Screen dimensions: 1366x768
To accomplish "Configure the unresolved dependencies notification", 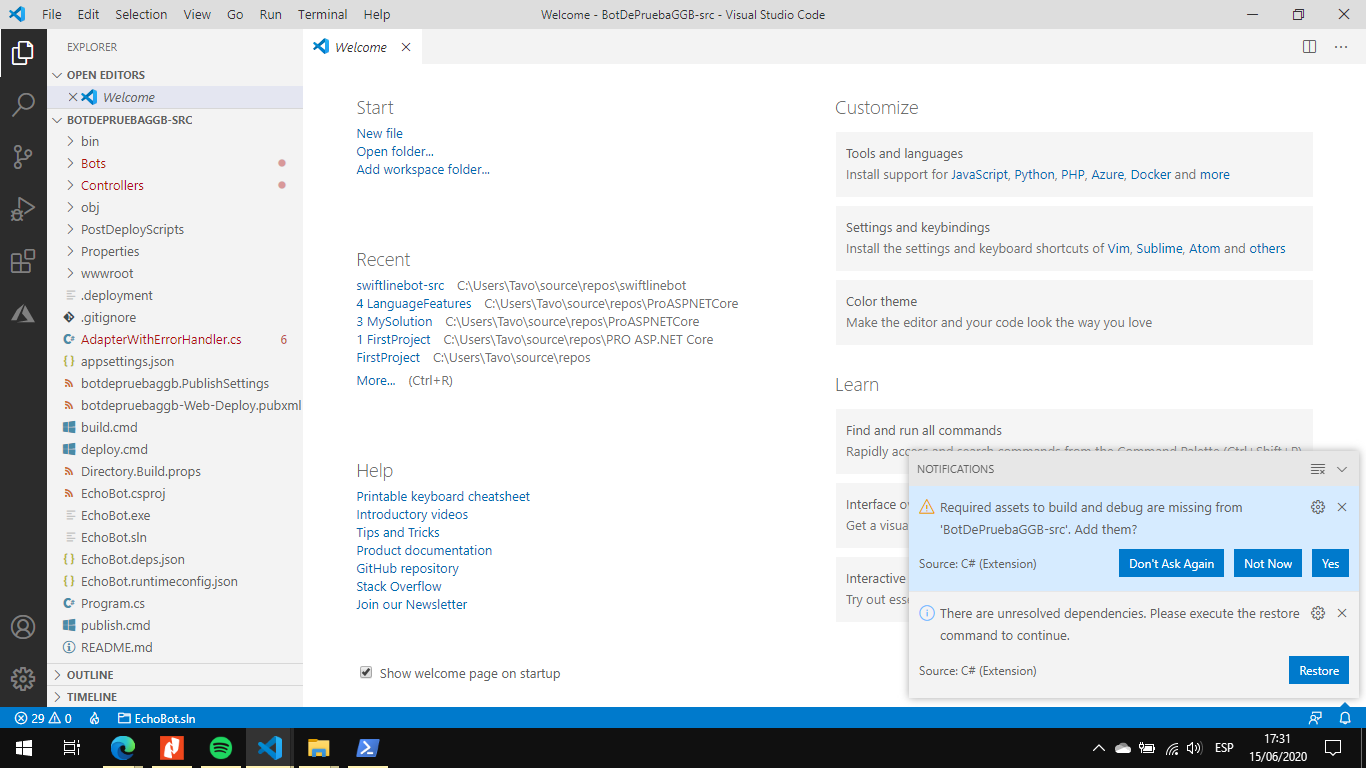I will click(1318, 613).
